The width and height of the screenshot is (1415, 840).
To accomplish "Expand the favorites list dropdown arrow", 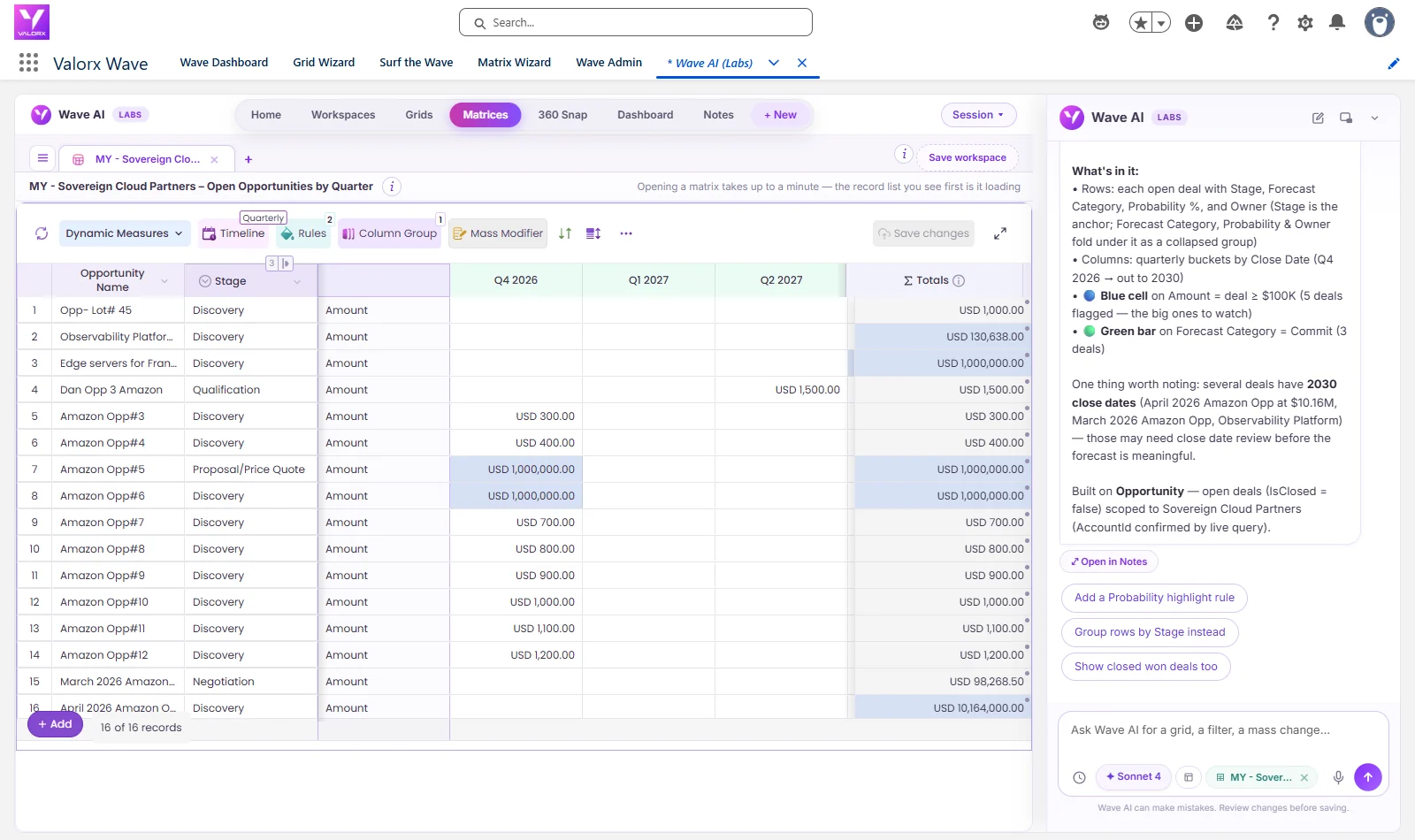I will (x=1161, y=23).
